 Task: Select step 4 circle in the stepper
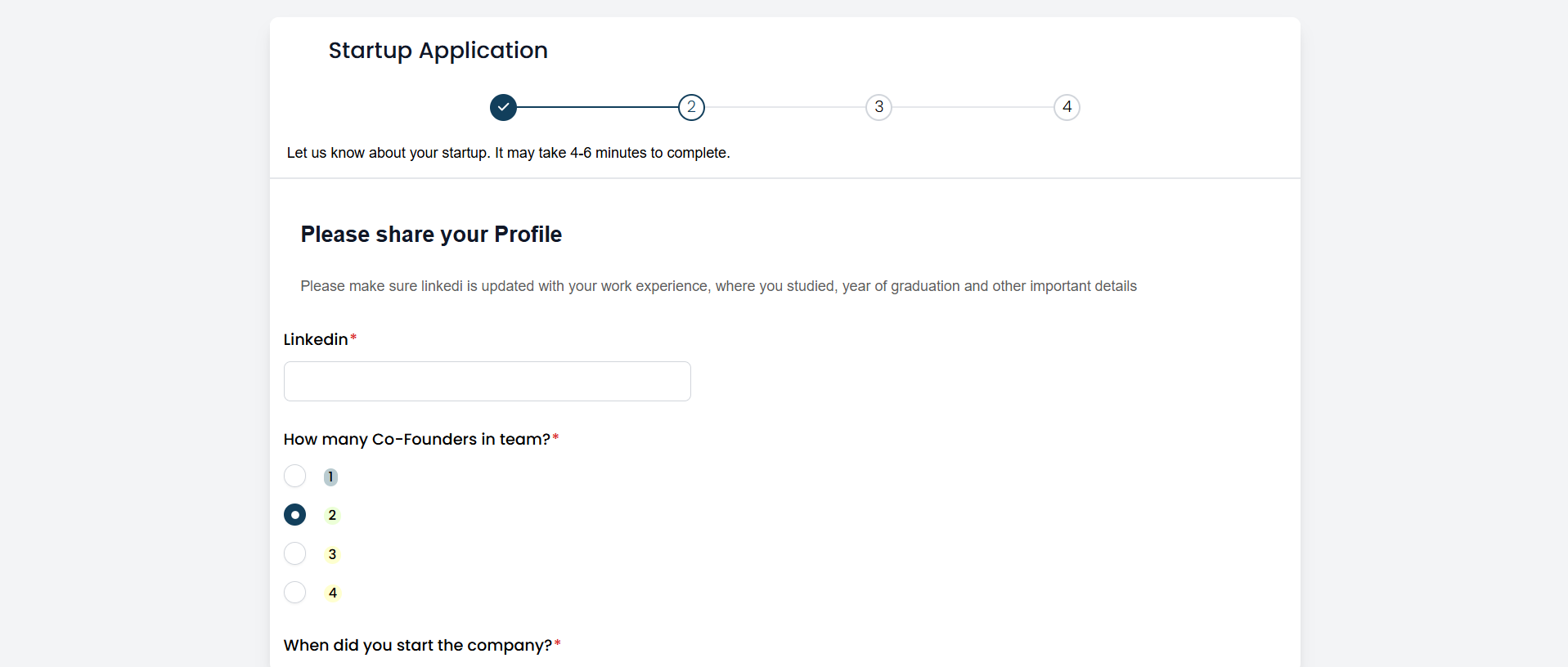1067,107
